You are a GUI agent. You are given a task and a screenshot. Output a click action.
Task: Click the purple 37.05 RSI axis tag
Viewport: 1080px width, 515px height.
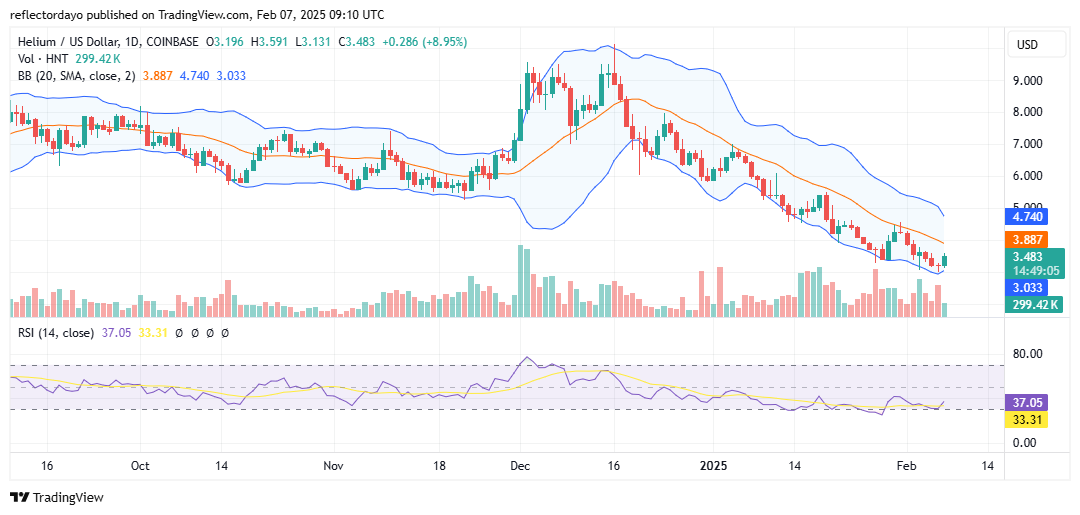point(1026,403)
